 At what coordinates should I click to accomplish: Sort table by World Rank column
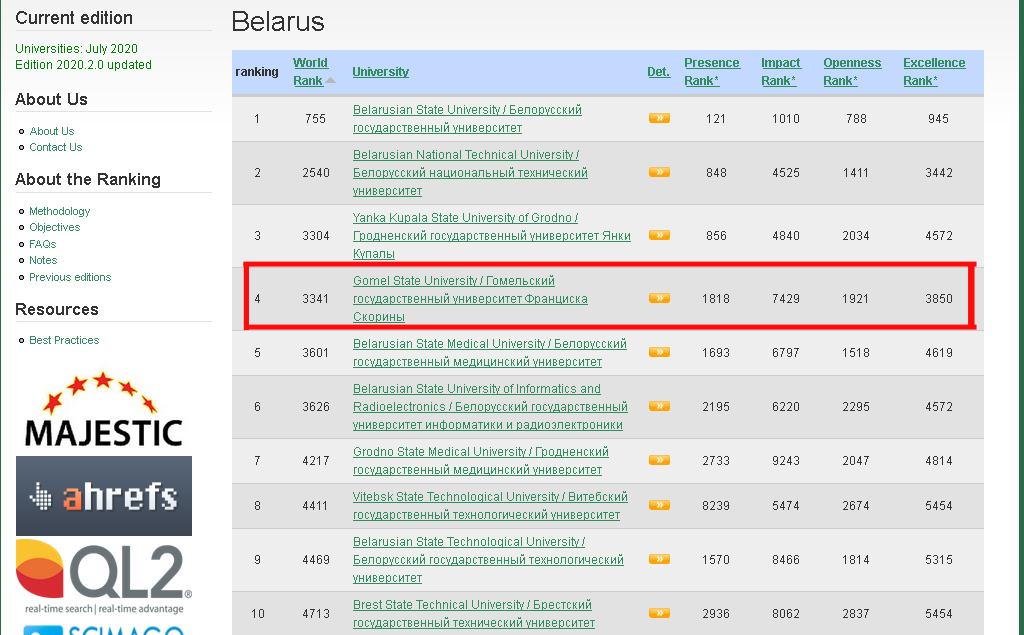point(310,72)
